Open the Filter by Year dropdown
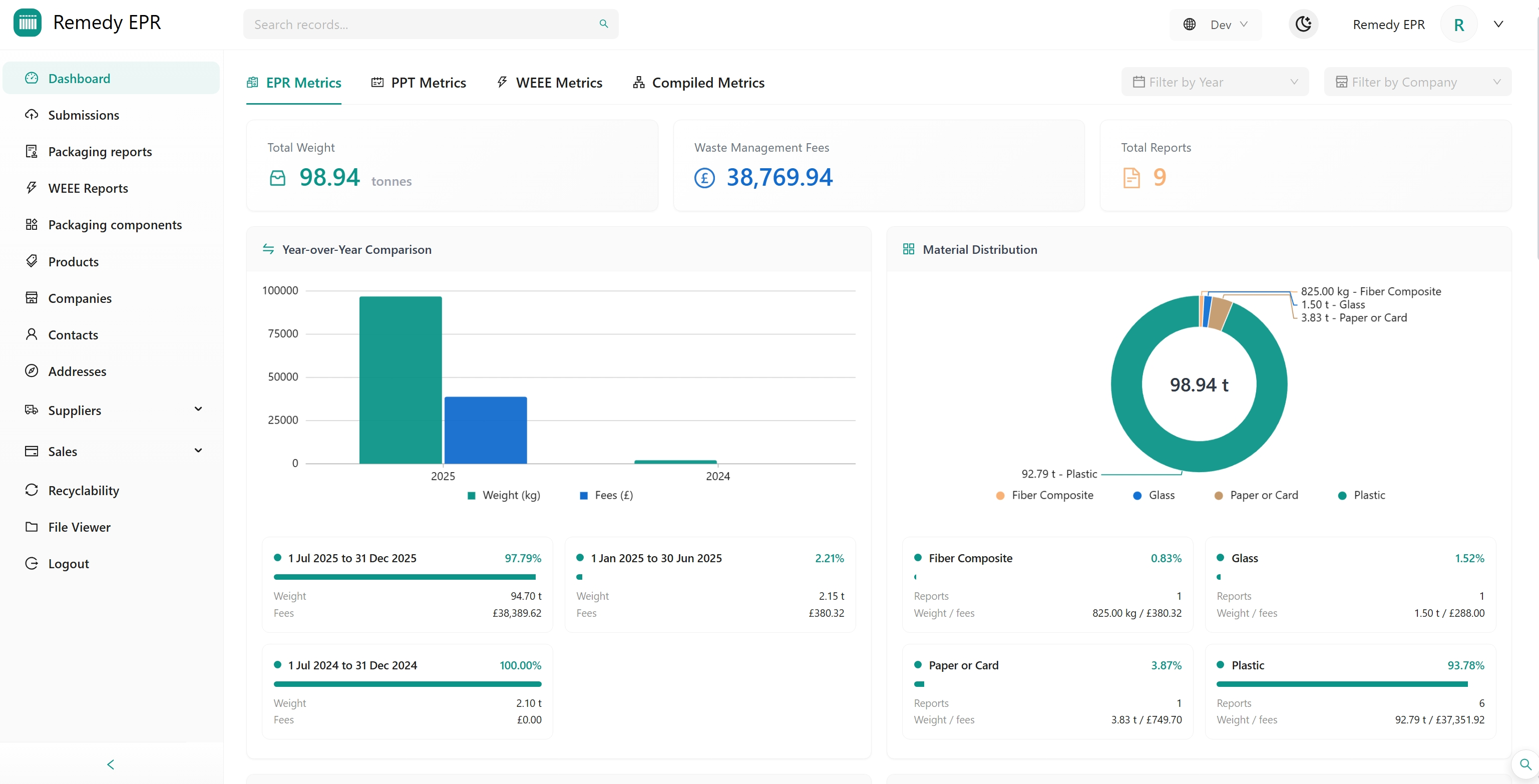The height and width of the screenshot is (784, 1539). pyautogui.click(x=1215, y=82)
